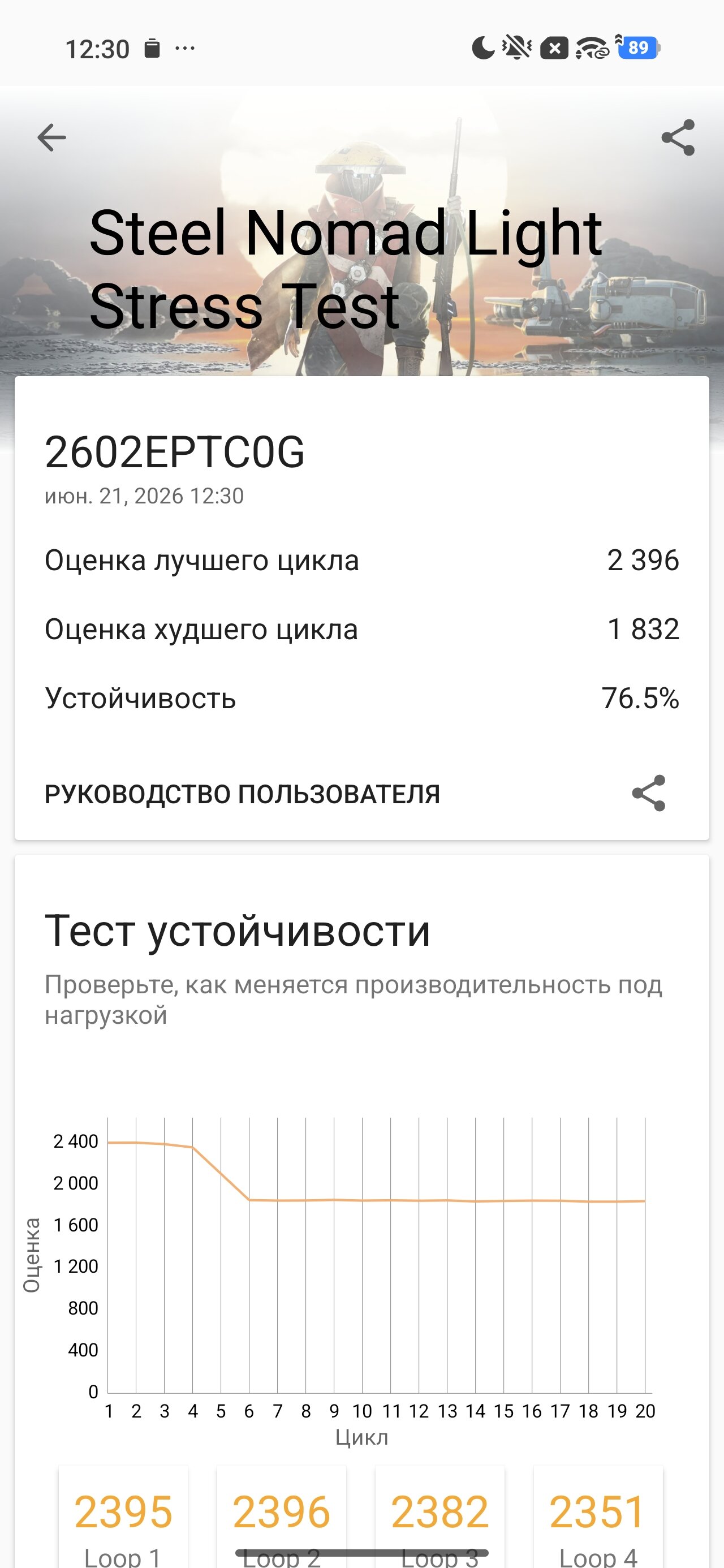Open РУКОВОДСТВО ПОЛЬЗОВАТЕЛЯ link
The width and height of the screenshot is (724, 1568).
[x=242, y=794]
